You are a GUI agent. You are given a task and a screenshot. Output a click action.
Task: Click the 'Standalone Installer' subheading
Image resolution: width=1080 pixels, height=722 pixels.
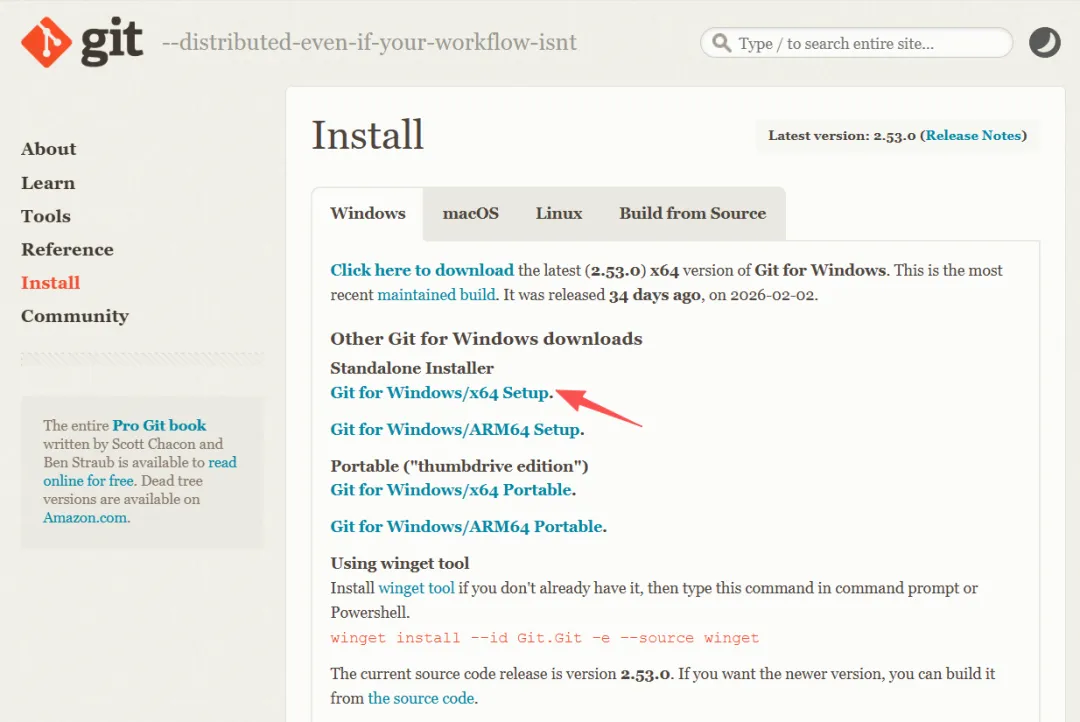tap(412, 368)
